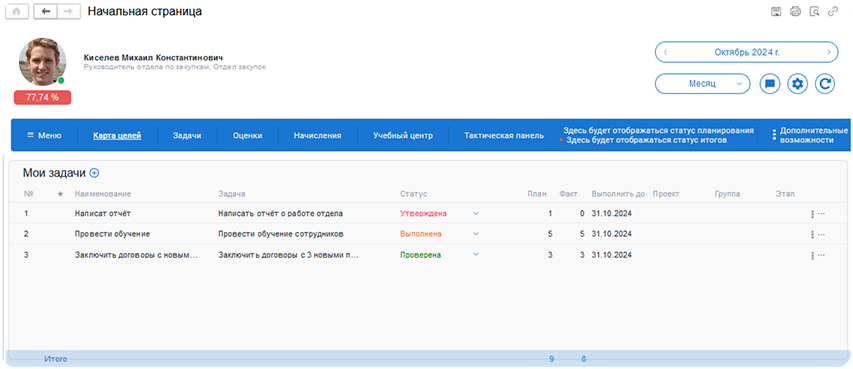
Task: Click the Мои задачи heading
Action: click(54, 173)
